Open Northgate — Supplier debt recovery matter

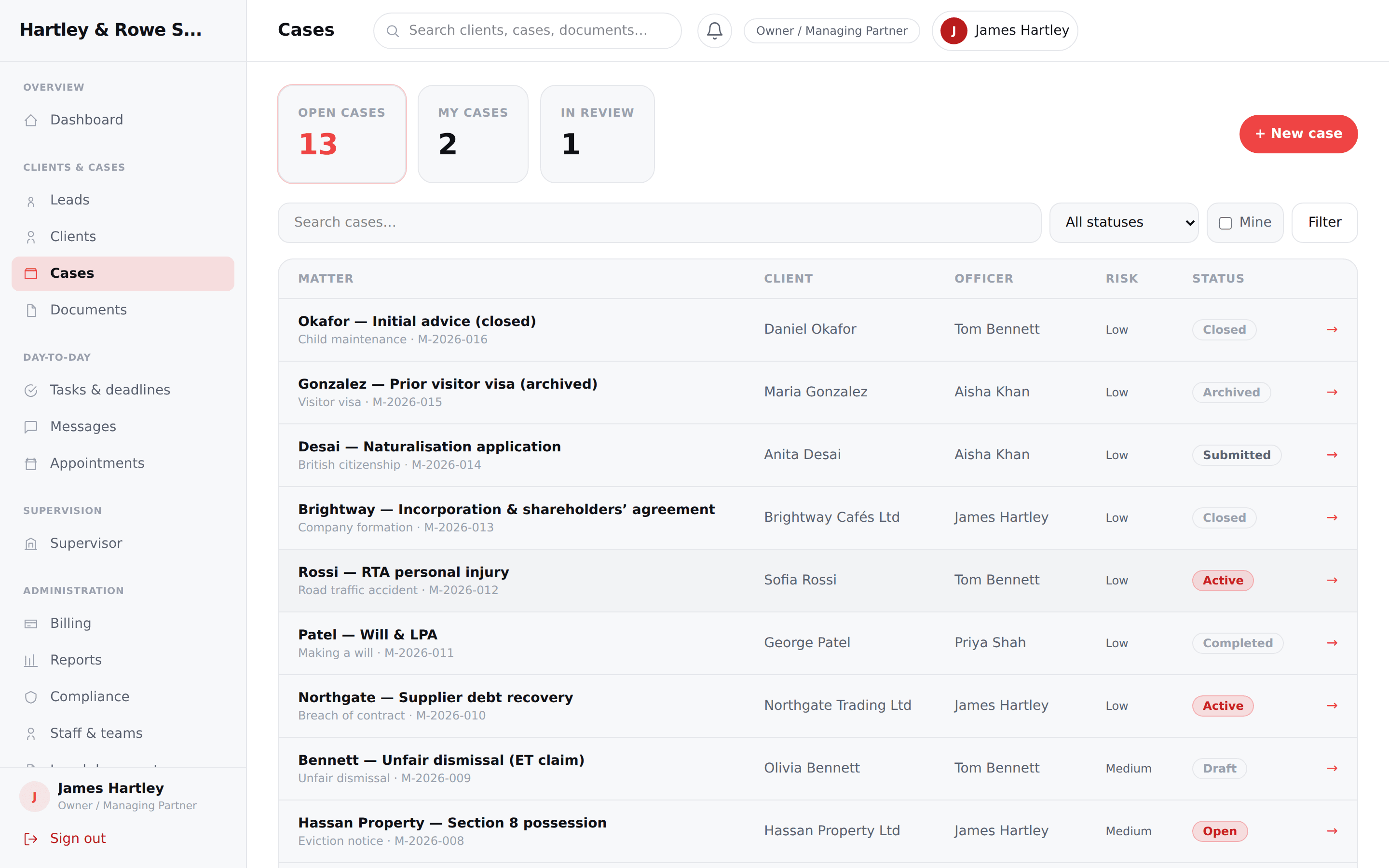(436, 697)
